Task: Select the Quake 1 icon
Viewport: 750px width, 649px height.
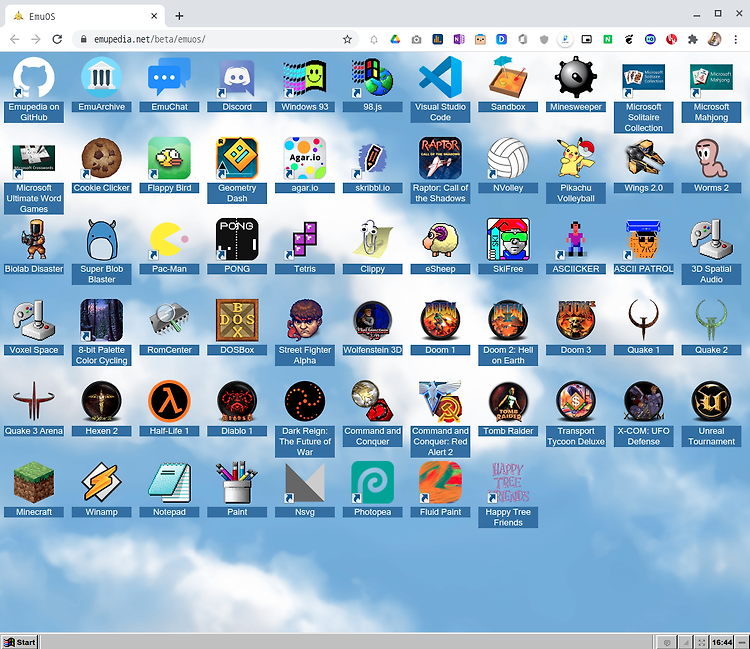Action: (644, 320)
